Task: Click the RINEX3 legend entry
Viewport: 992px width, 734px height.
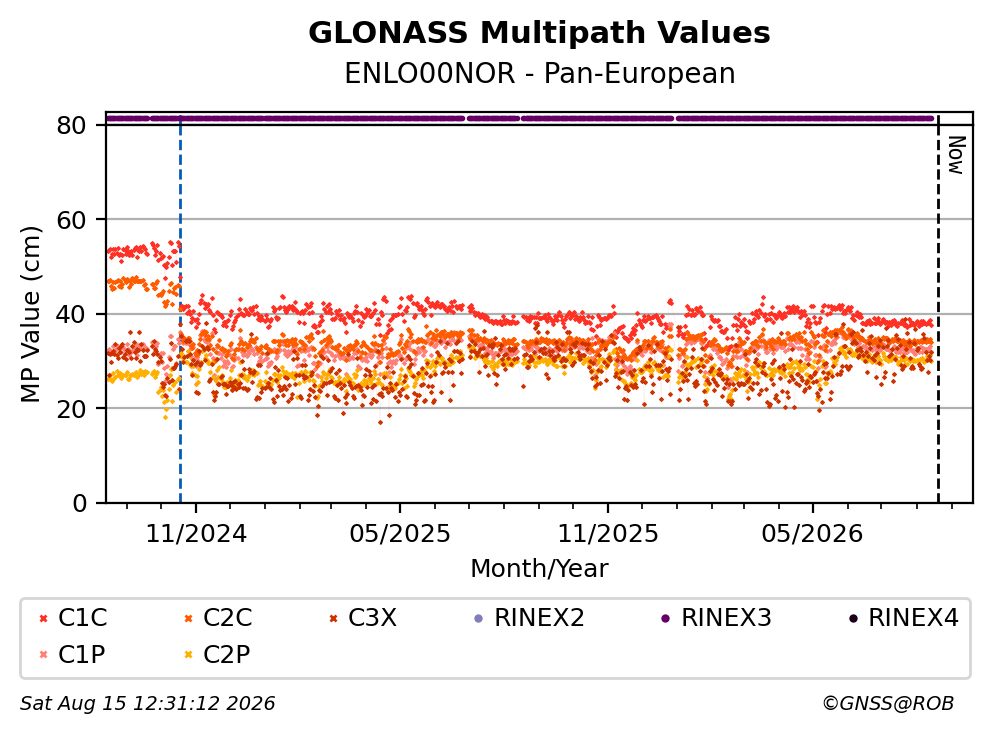Action: point(716,618)
